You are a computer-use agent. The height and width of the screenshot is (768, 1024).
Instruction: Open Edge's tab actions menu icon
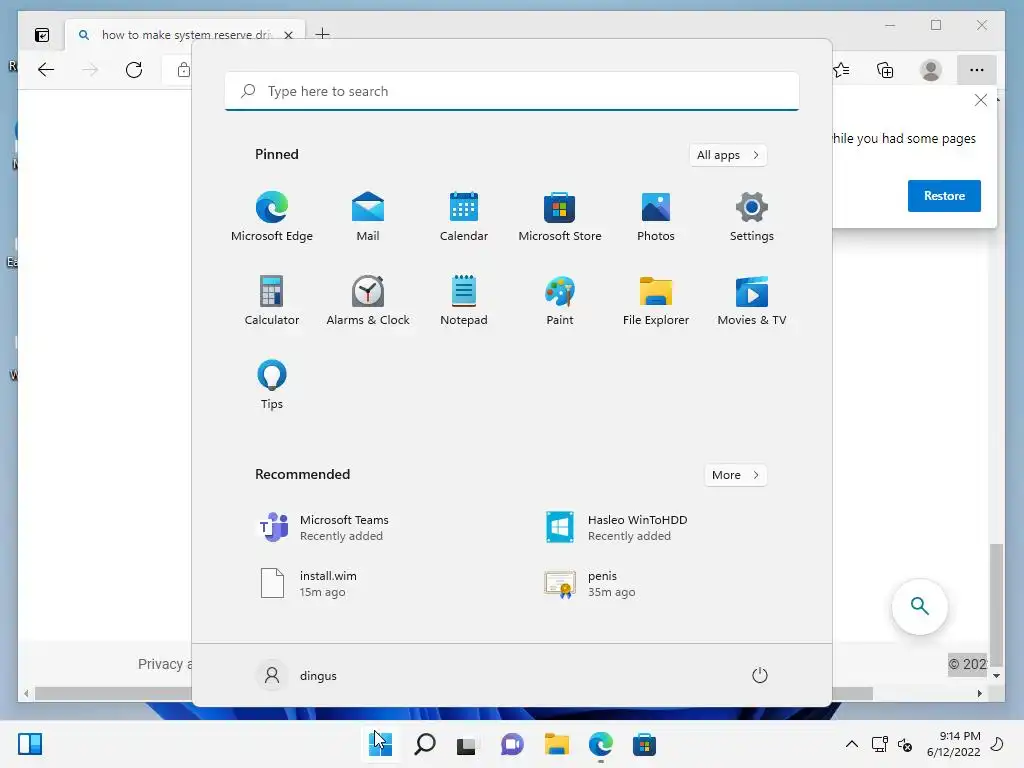(42, 35)
